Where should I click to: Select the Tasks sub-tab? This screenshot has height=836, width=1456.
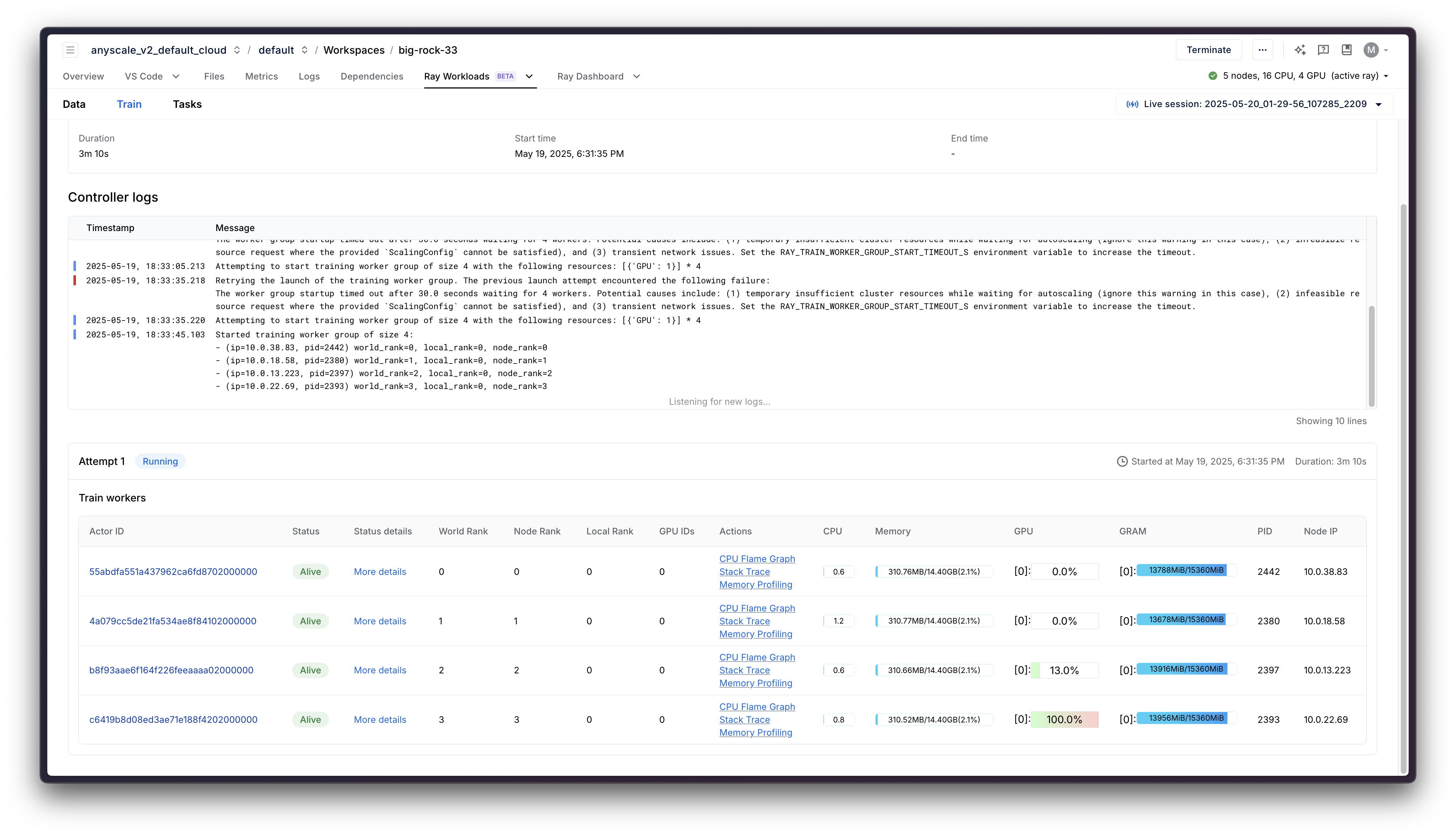[x=187, y=105]
